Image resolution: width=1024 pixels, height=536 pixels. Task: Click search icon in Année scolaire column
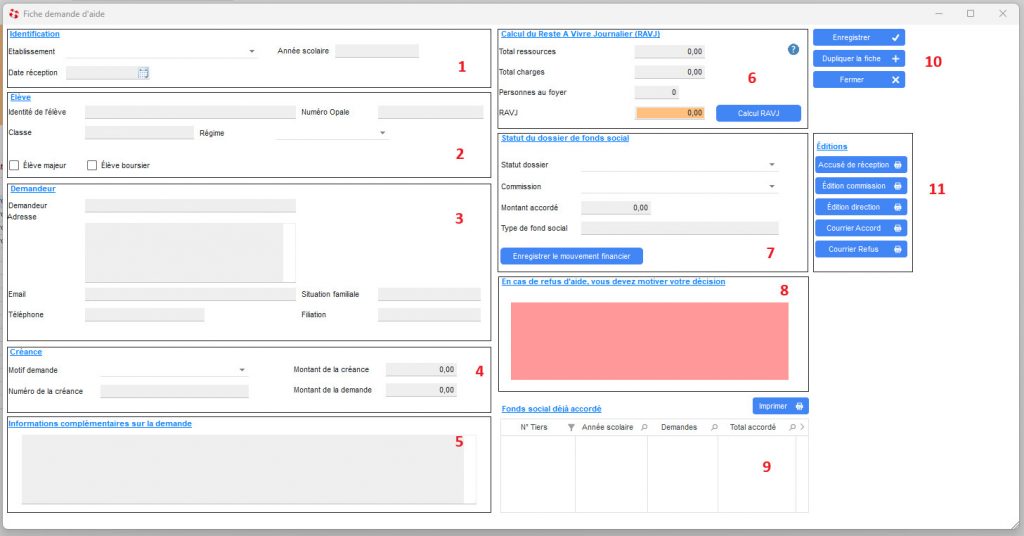click(644, 427)
